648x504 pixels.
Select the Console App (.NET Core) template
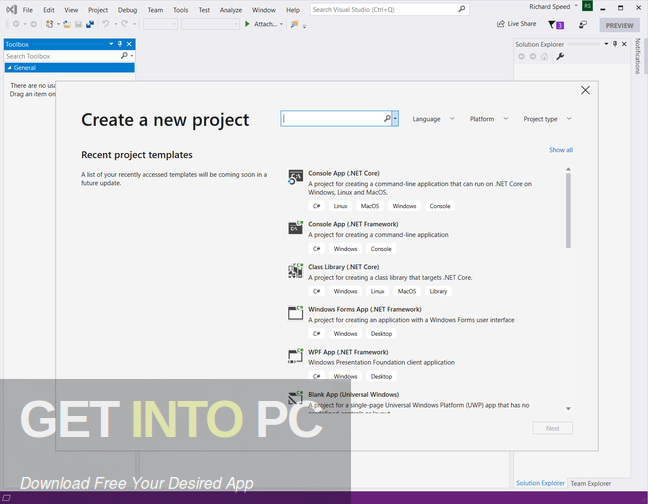[x=424, y=190]
